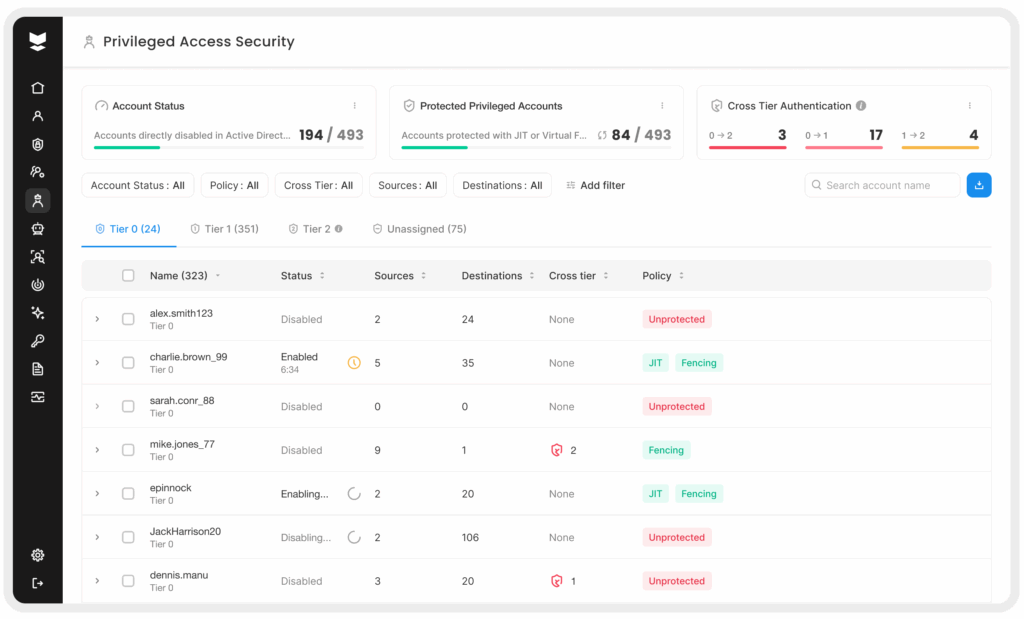Open the Account Status card three-dot menu
This screenshot has width=1024, height=619.
354,106
